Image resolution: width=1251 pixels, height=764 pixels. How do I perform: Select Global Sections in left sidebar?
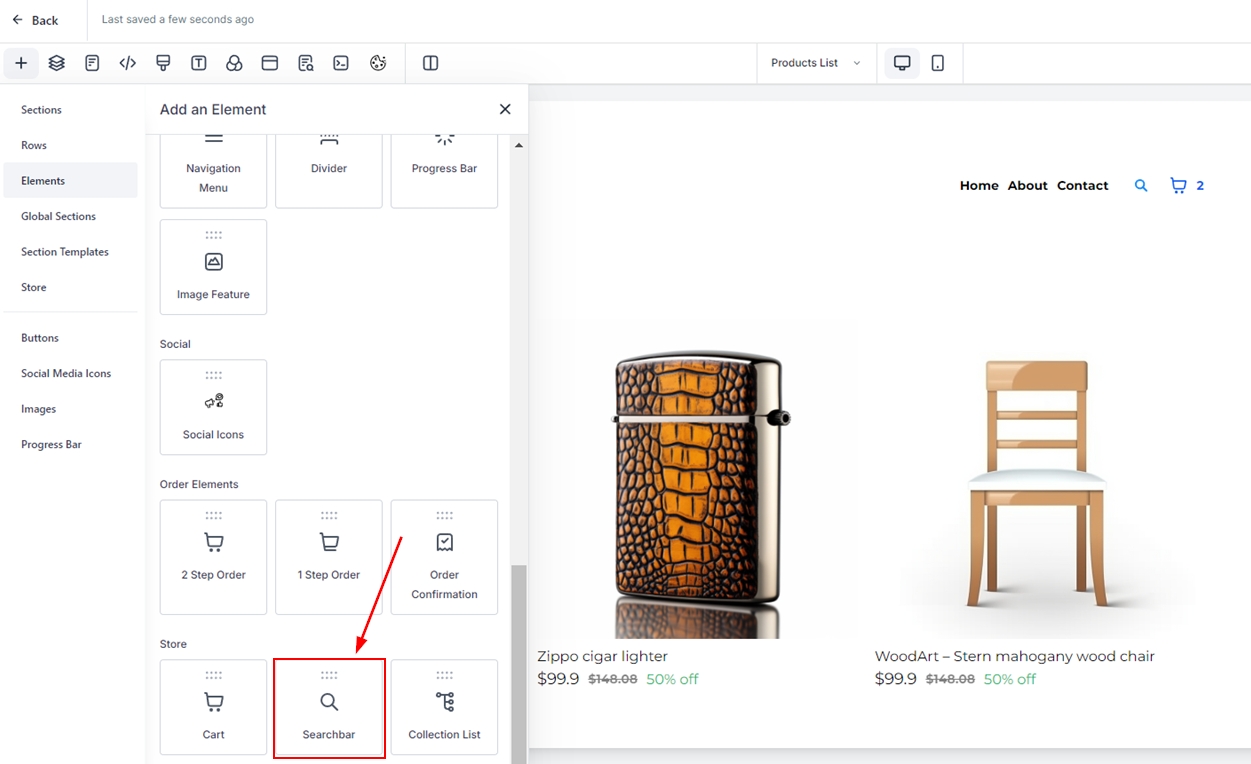click(x=58, y=216)
